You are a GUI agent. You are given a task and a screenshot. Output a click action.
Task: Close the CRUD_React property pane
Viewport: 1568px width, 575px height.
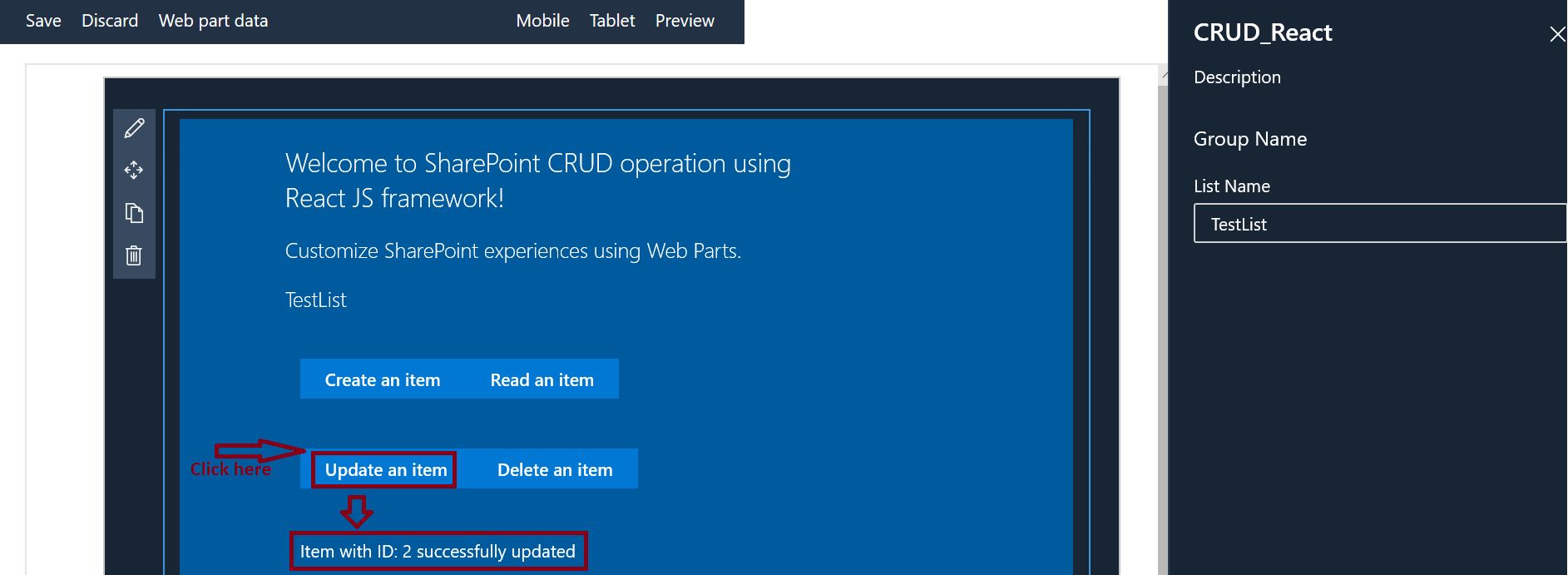pos(1557,34)
